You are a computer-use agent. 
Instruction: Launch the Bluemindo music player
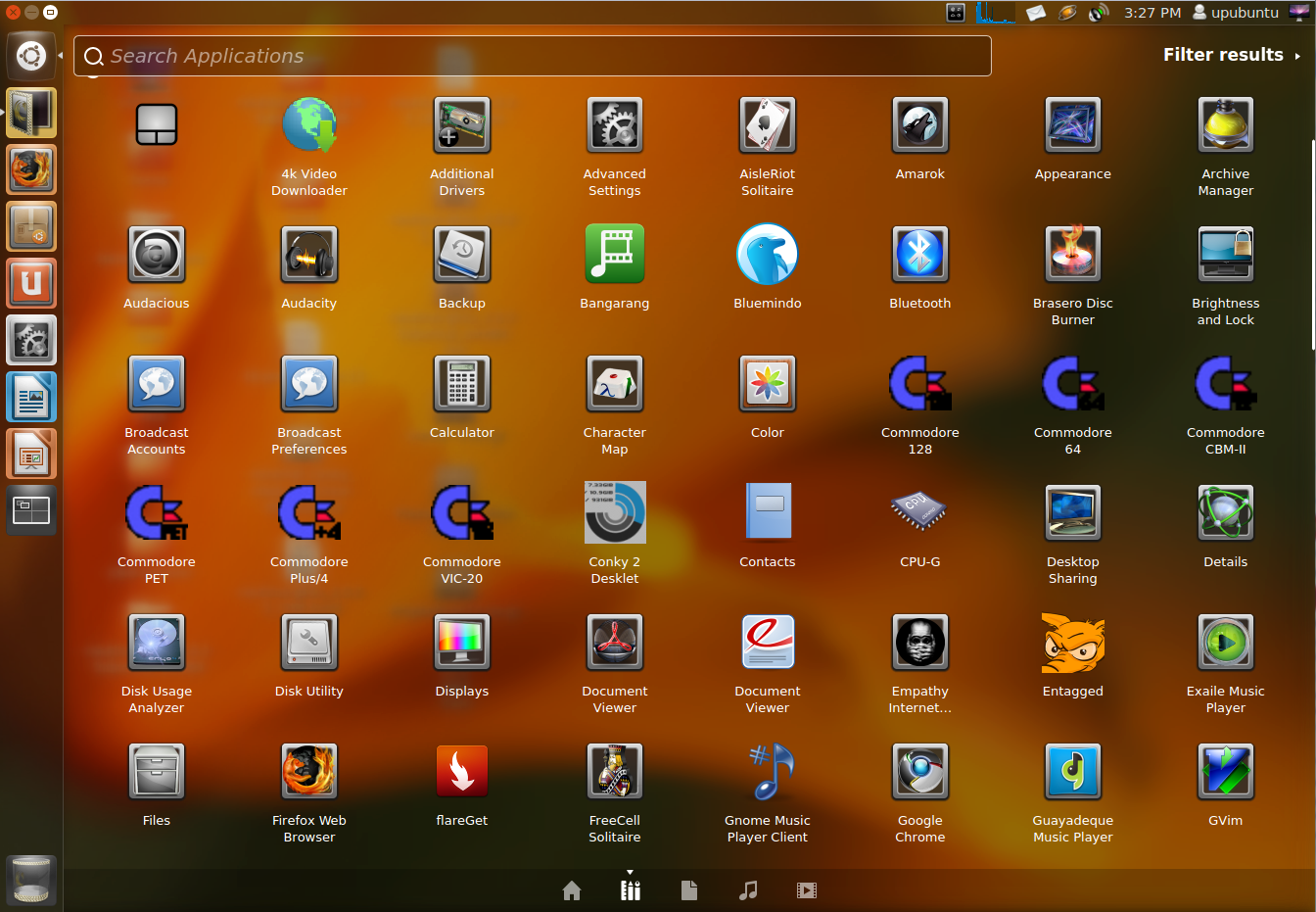pyautogui.click(x=767, y=253)
